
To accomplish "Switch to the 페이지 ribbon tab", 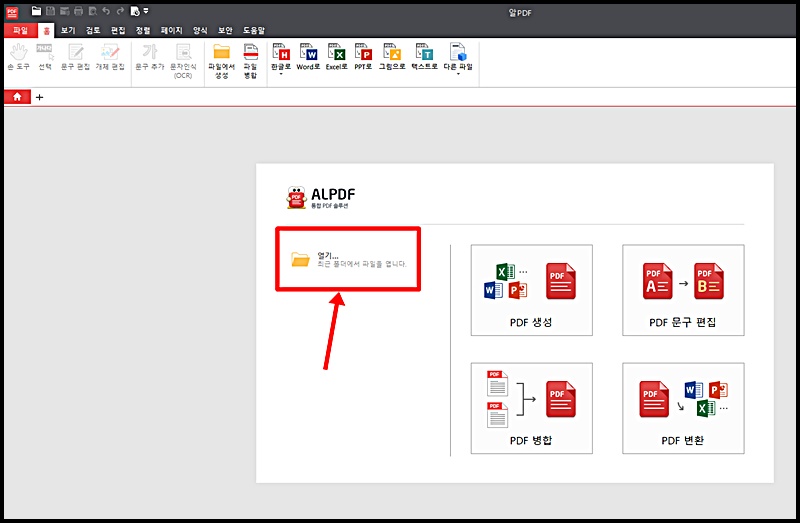I will (171, 31).
